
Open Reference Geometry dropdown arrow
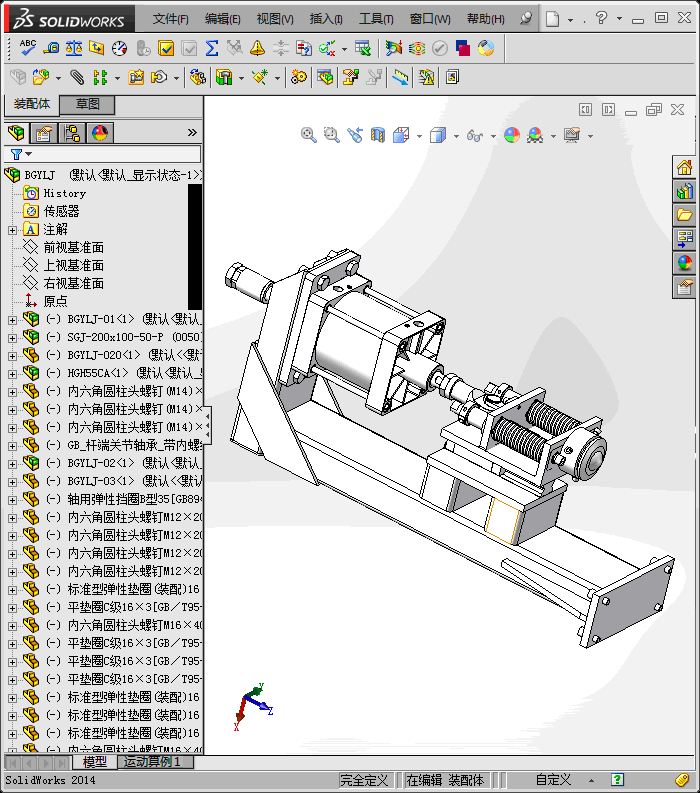pos(277,78)
